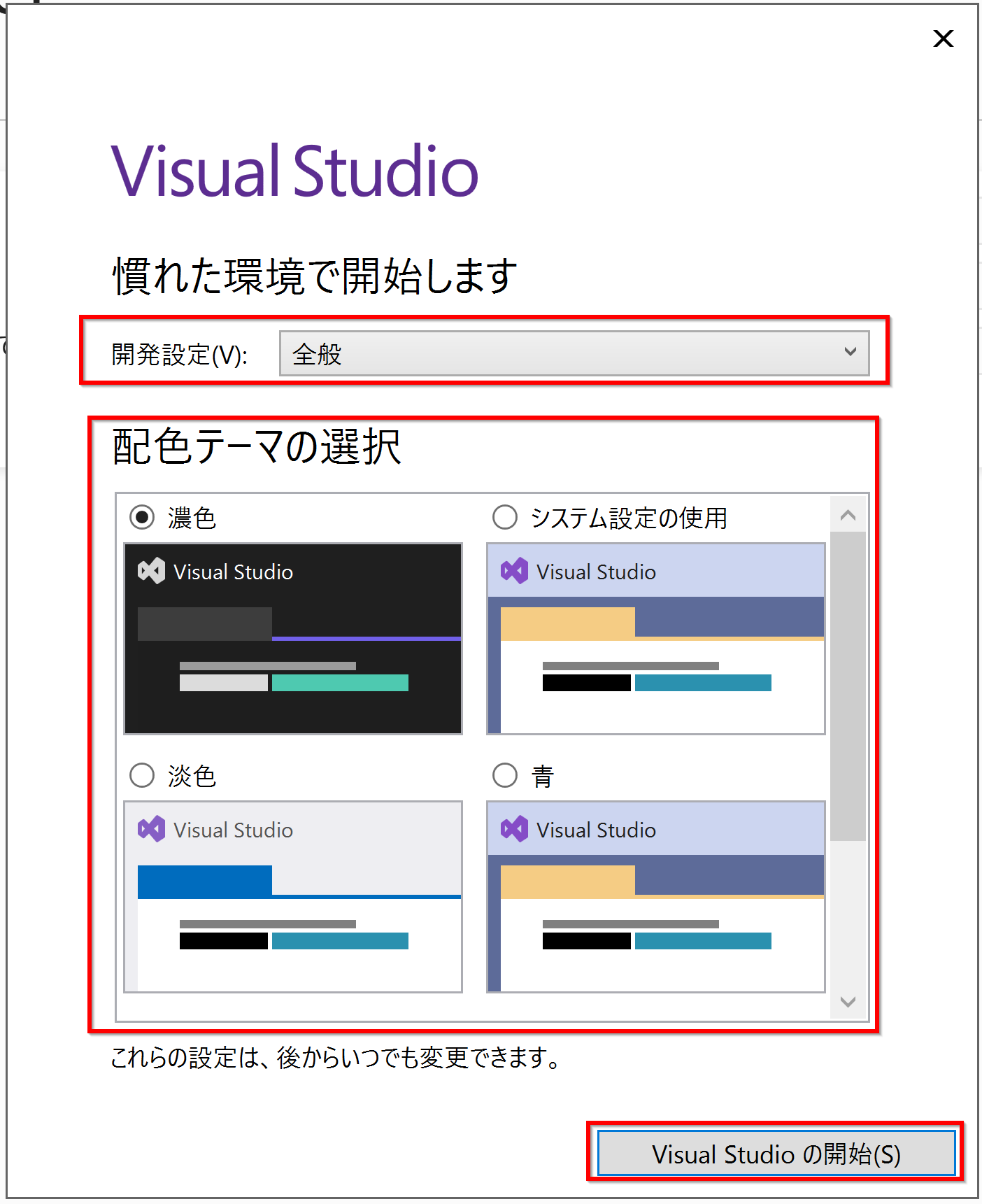This screenshot has width=982, height=1204.
Task: Click the purple Visual Studio title text
Action: click(294, 171)
